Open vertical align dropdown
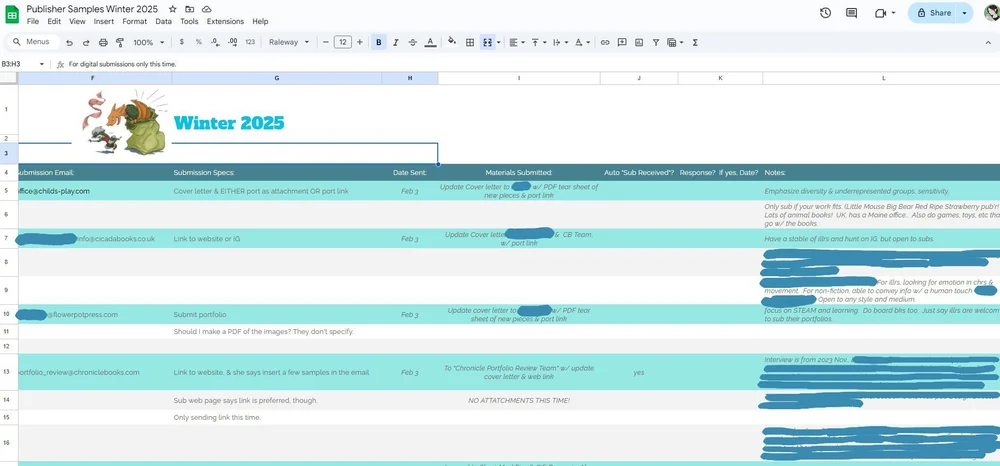Image resolution: width=1000 pixels, height=466 pixels. click(x=539, y=42)
